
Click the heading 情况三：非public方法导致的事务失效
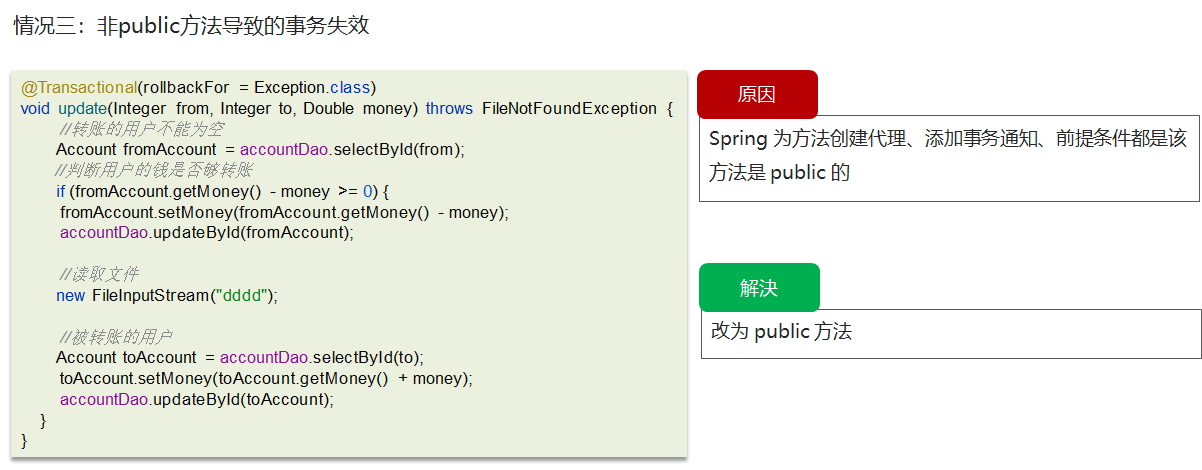click(x=190, y=25)
